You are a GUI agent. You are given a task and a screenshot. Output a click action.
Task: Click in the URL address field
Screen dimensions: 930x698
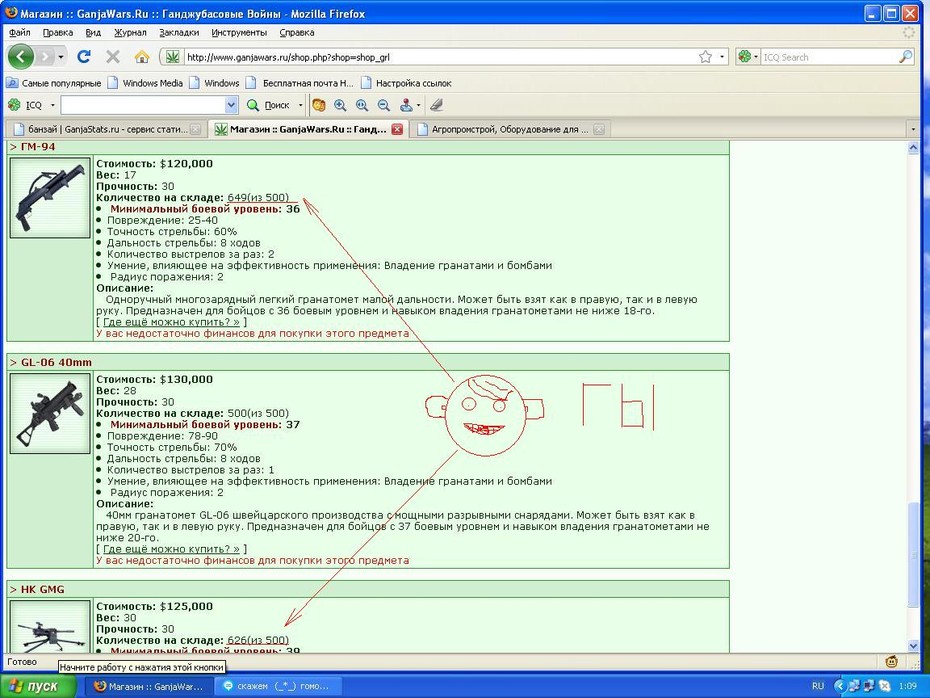(439, 57)
